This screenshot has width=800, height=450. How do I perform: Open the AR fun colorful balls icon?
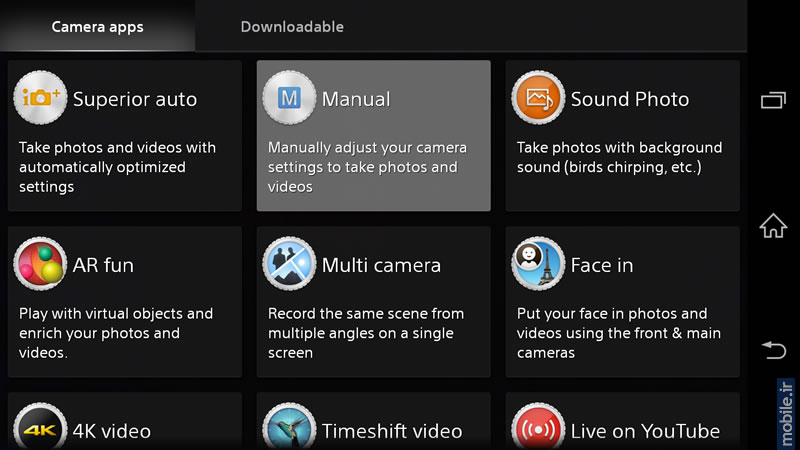40,264
